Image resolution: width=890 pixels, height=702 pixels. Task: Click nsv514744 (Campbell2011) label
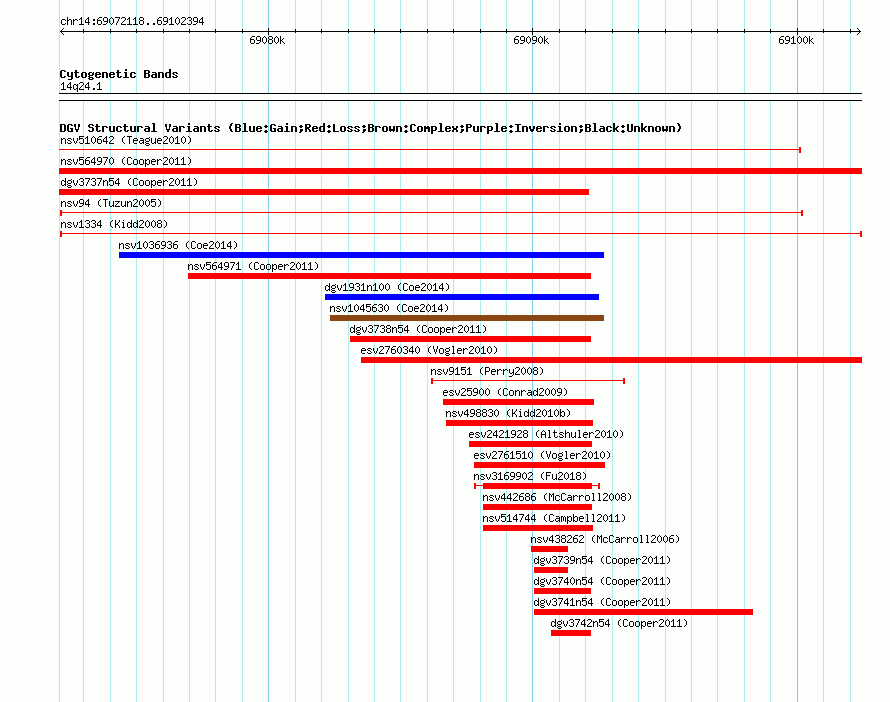554,518
